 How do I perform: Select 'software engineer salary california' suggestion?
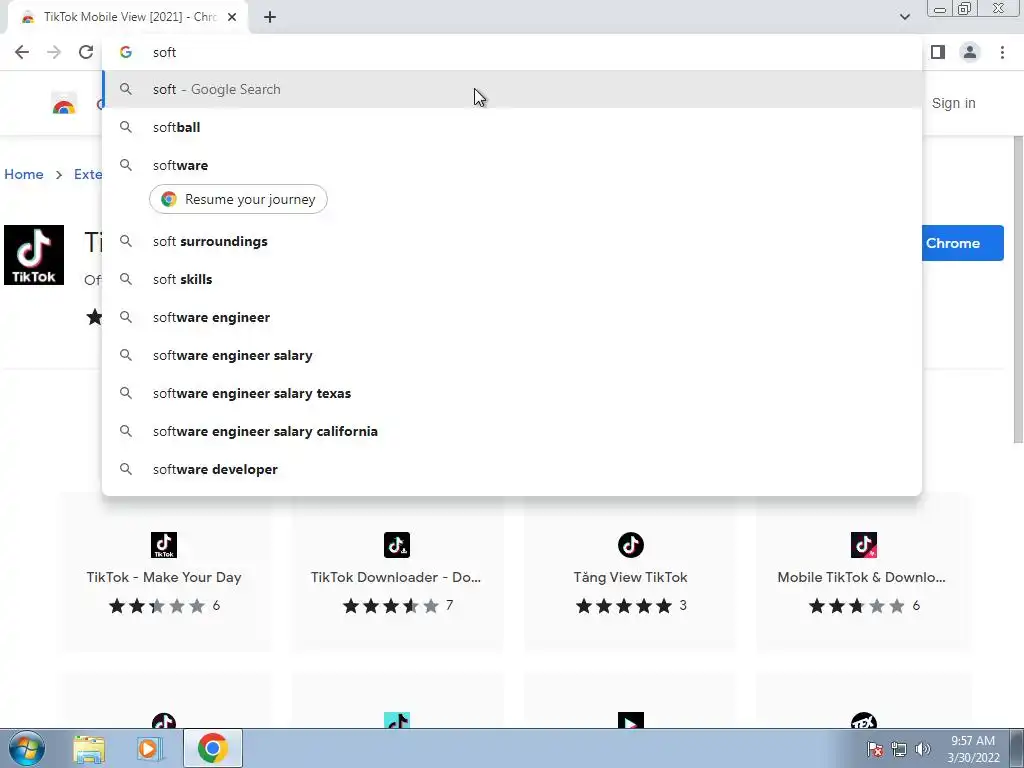[512, 431]
